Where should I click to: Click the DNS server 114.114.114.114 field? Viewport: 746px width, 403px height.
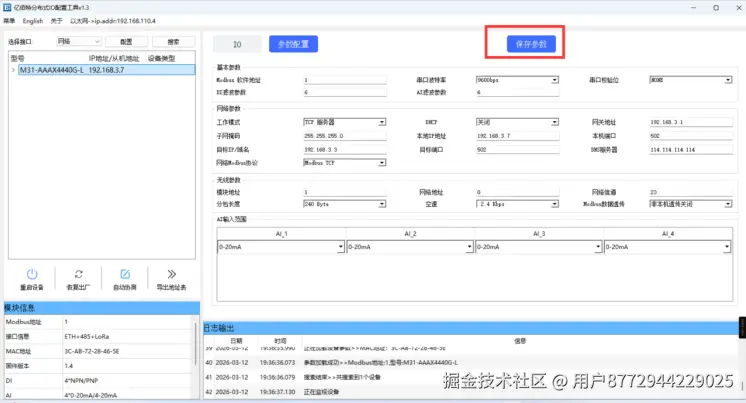pyautogui.click(x=691, y=149)
